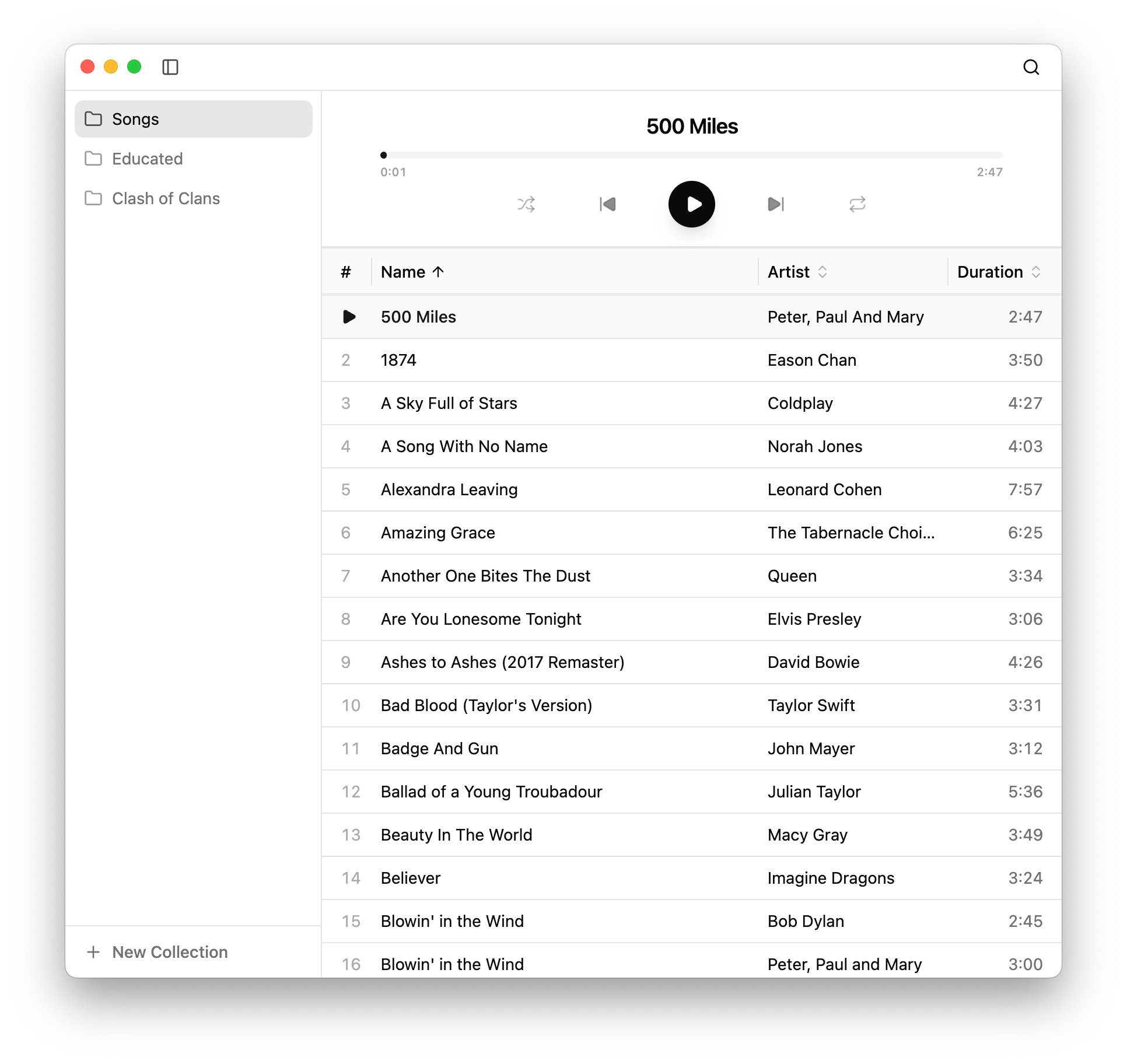1127x1064 pixels.
Task: Open the search magnifier icon
Action: [1031, 67]
